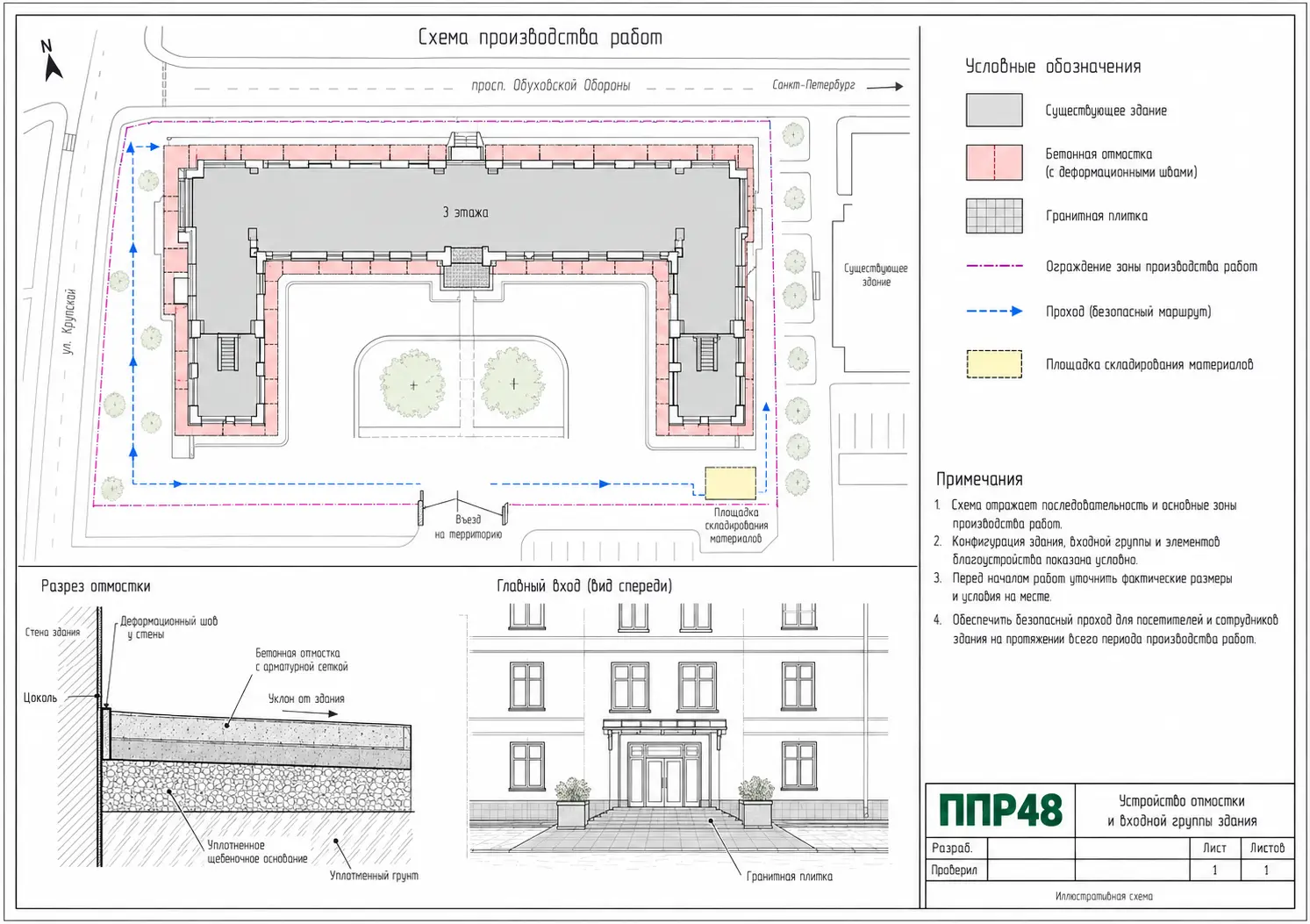Click the north arrow compass symbol
1310x924 pixels.
[x=52, y=60]
